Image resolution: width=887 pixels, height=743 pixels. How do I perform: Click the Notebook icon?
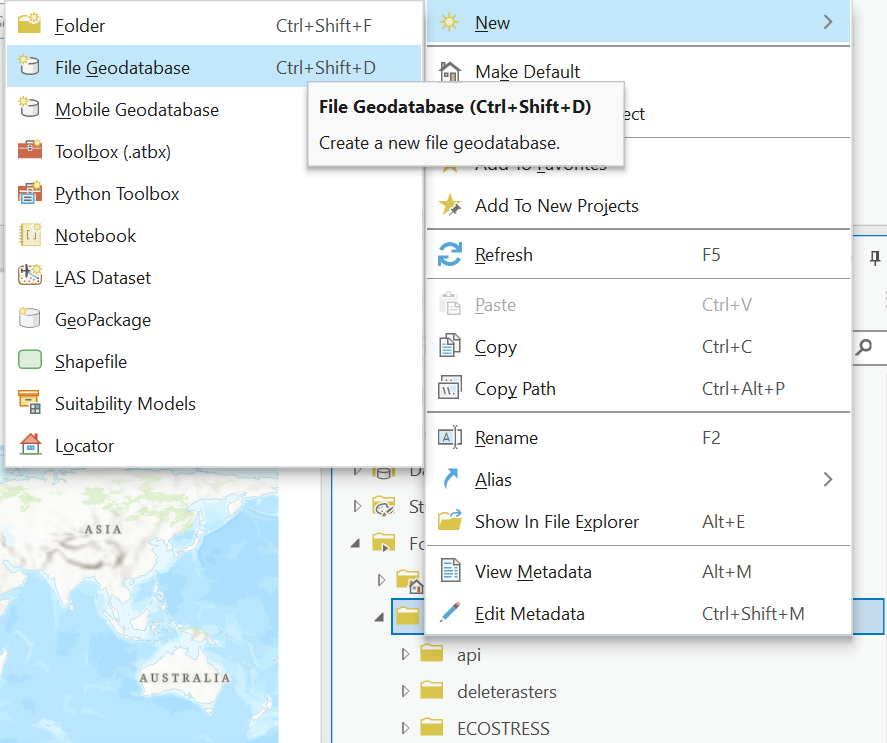(29, 236)
